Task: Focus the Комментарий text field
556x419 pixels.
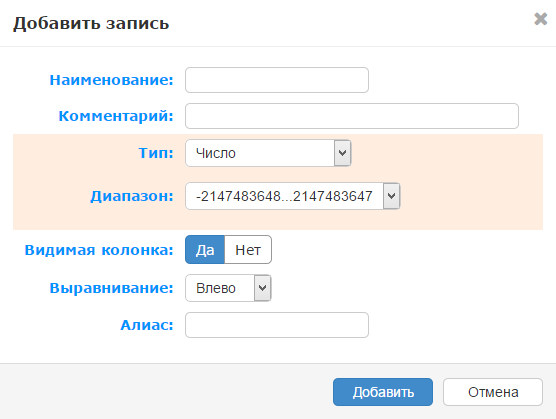Action: coord(352,116)
